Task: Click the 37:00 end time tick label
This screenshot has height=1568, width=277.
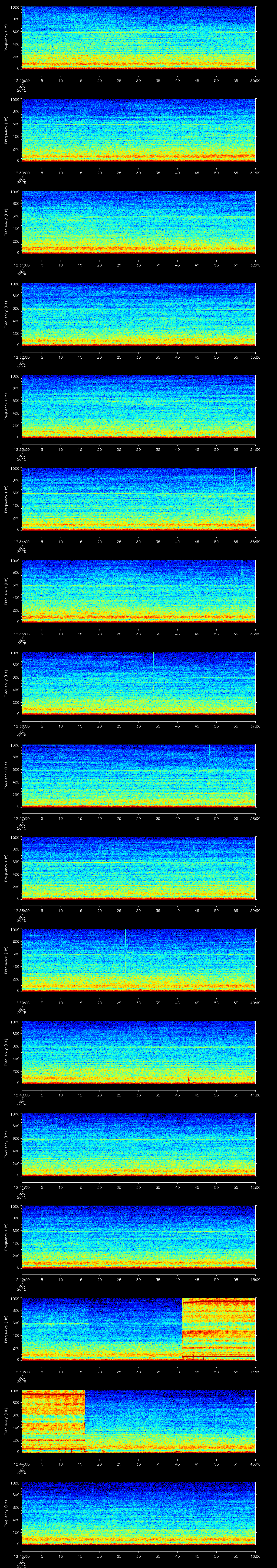Action: coord(255,726)
